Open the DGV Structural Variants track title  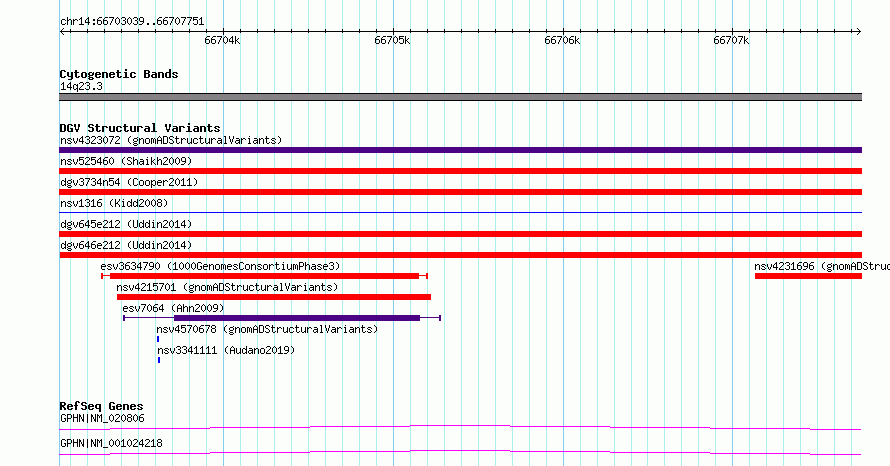[x=140, y=128]
